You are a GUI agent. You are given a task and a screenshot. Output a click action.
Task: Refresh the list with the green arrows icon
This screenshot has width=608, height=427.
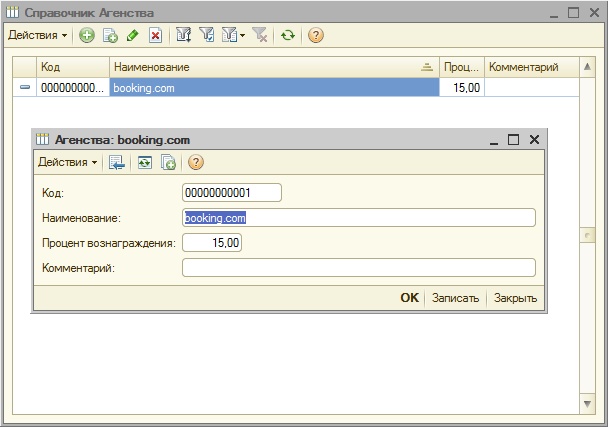[288, 35]
